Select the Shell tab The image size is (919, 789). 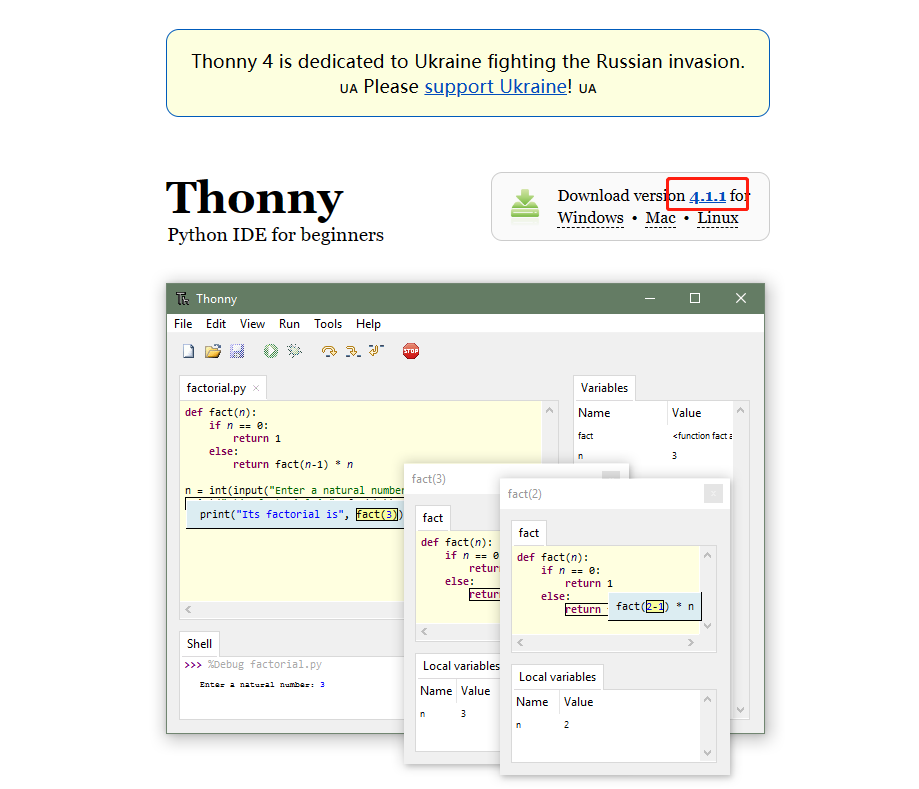coord(199,644)
